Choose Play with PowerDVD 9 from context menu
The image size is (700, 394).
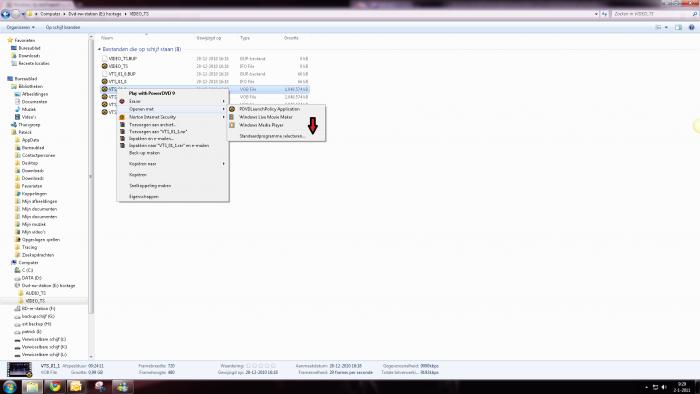pyautogui.click(x=152, y=93)
